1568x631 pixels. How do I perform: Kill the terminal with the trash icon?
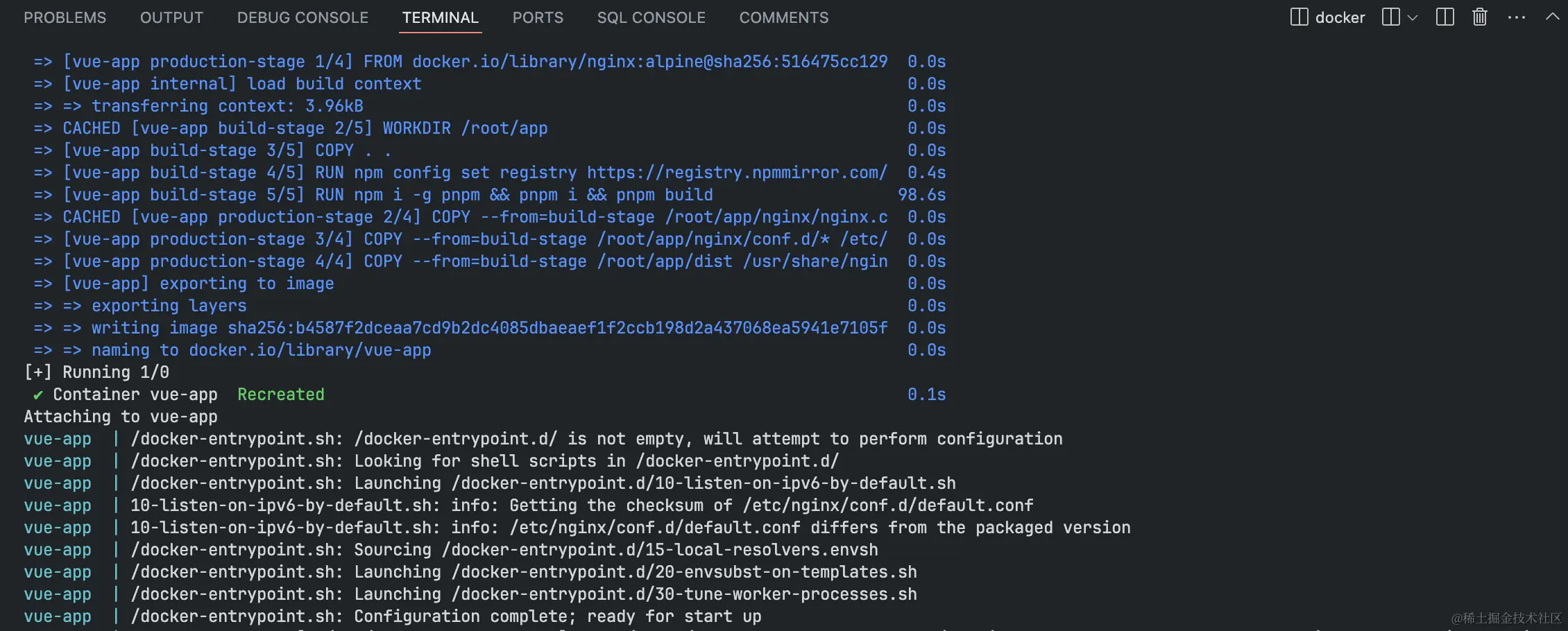coord(1480,17)
